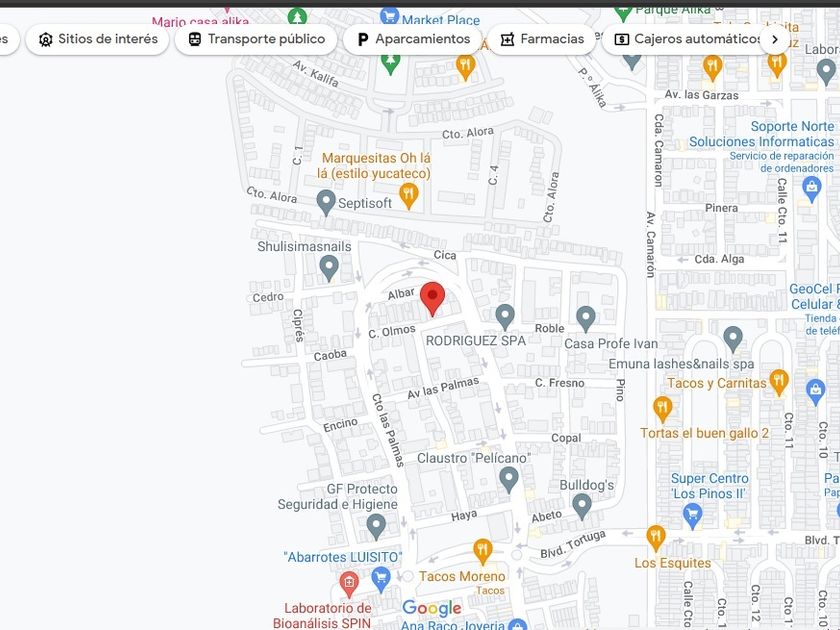Select the Laboratorio de Bioanálisis SPIN pin
This screenshot has height=630, width=840.
pos(349,584)
